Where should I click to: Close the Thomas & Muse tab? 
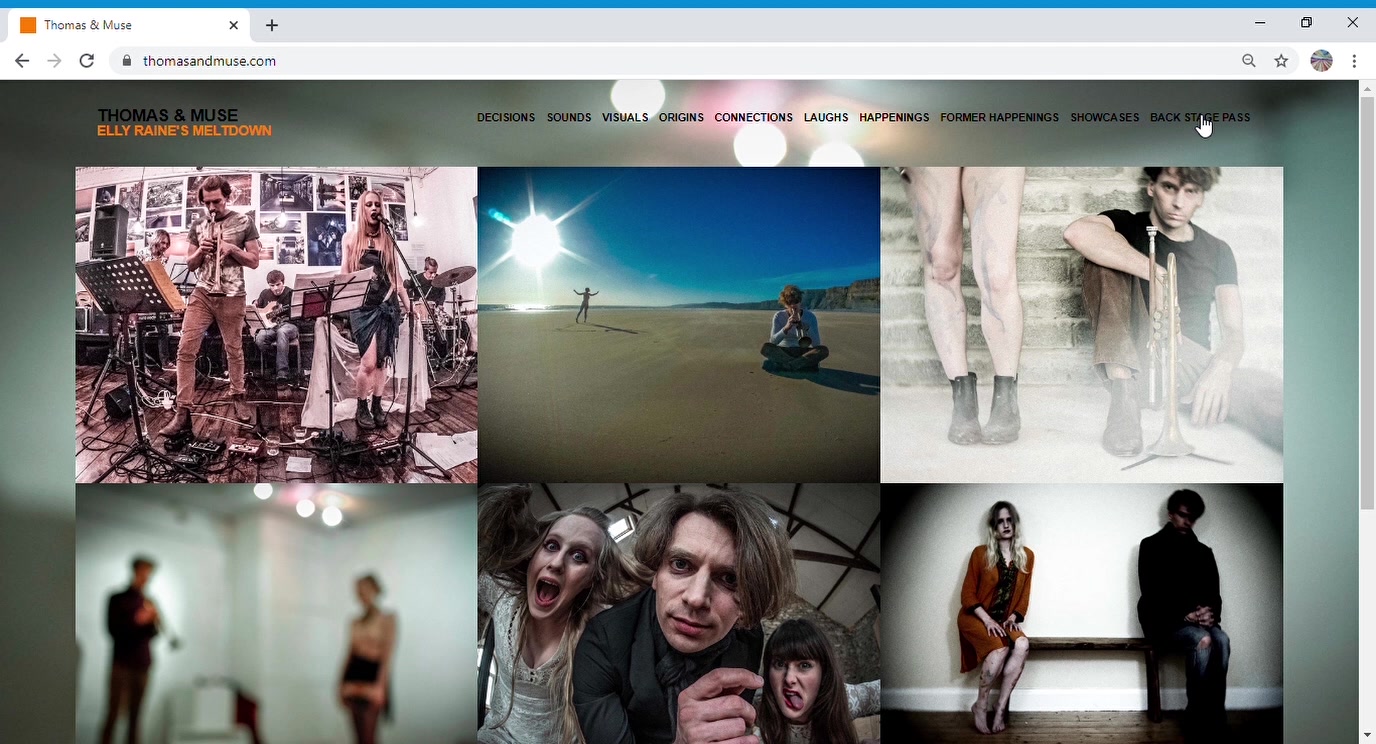pos(234,25)
